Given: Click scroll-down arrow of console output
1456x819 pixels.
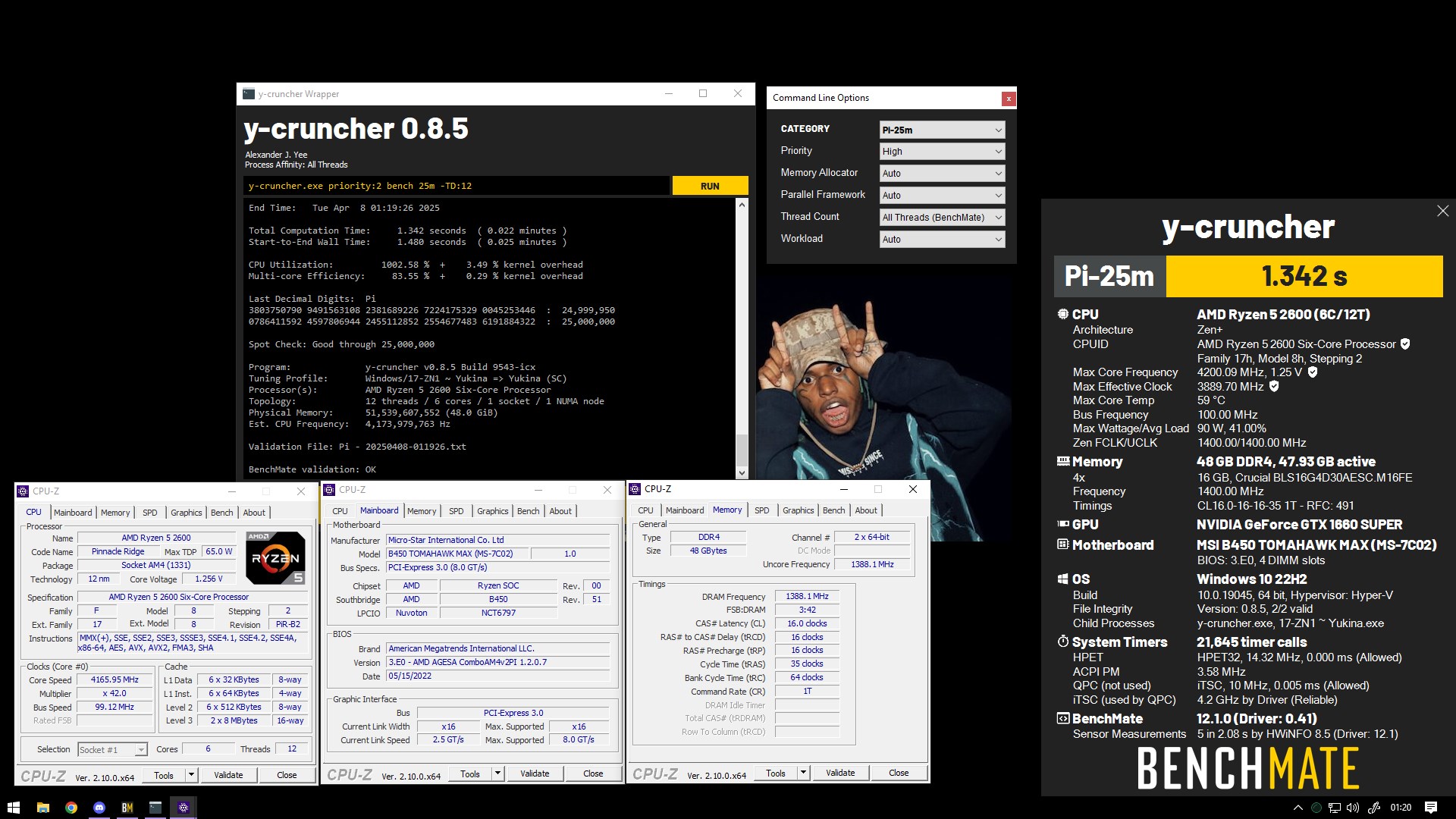Looking at the screenshot, I should [742, 472].
